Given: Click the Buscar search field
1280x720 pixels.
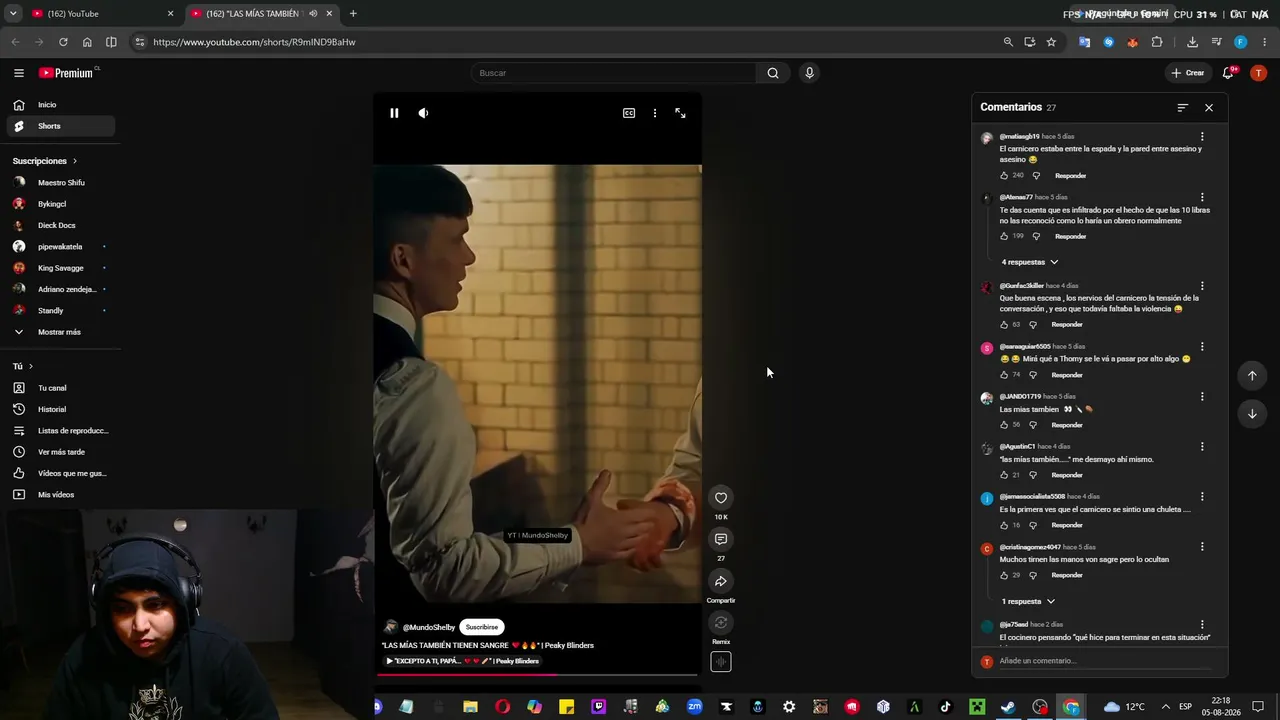Looking at the screenshot, I should pyautogui.click(x=613, y=73).
